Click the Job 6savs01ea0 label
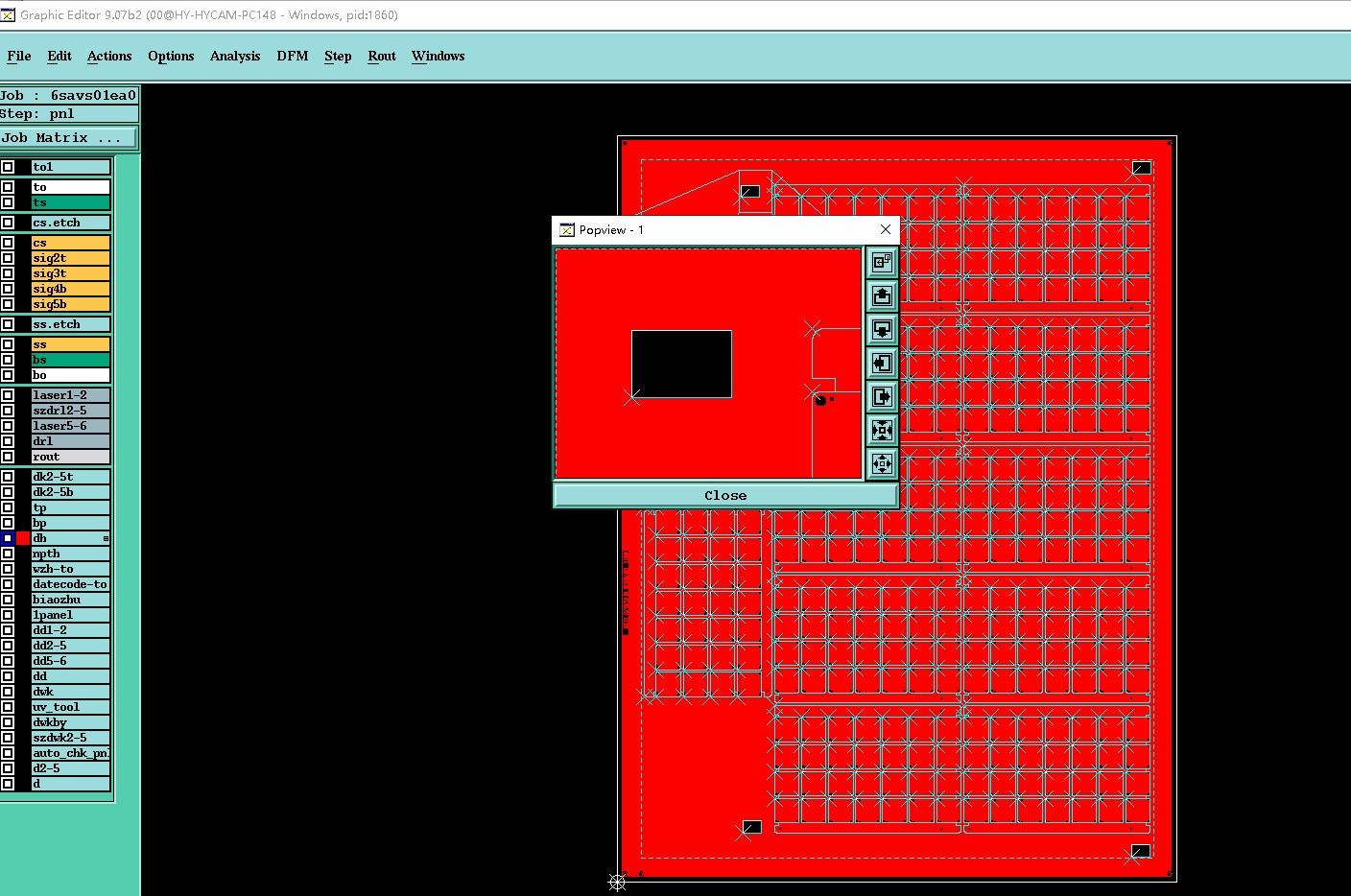Screen dimensions: 1351x896 (68, 95)
